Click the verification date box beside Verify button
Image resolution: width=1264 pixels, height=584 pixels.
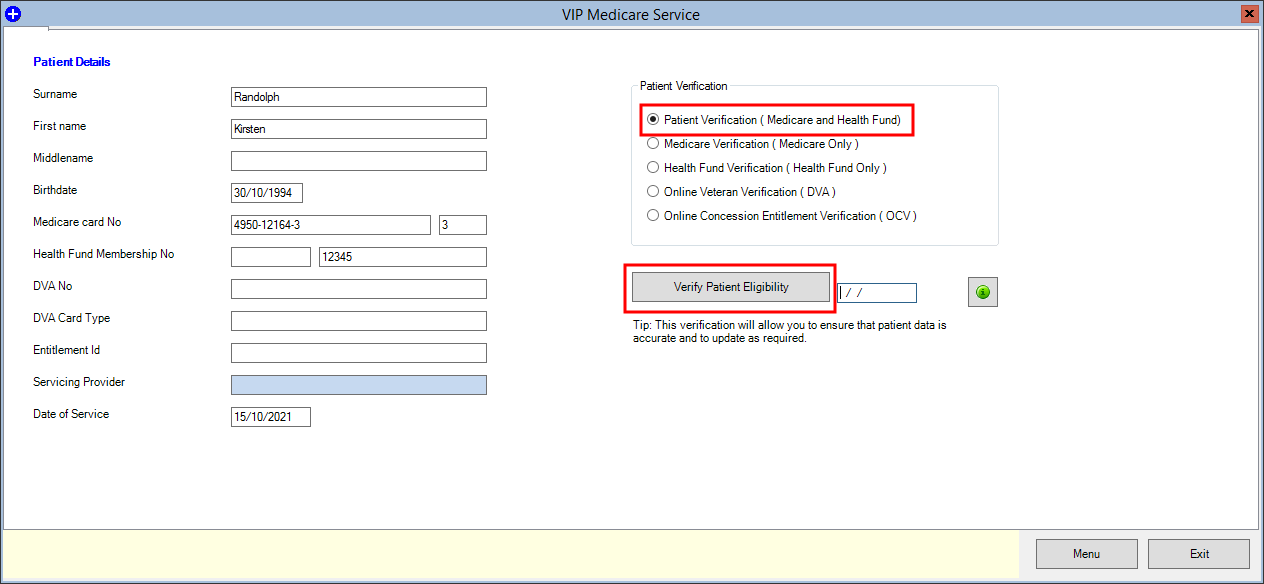tap(877, 293)
